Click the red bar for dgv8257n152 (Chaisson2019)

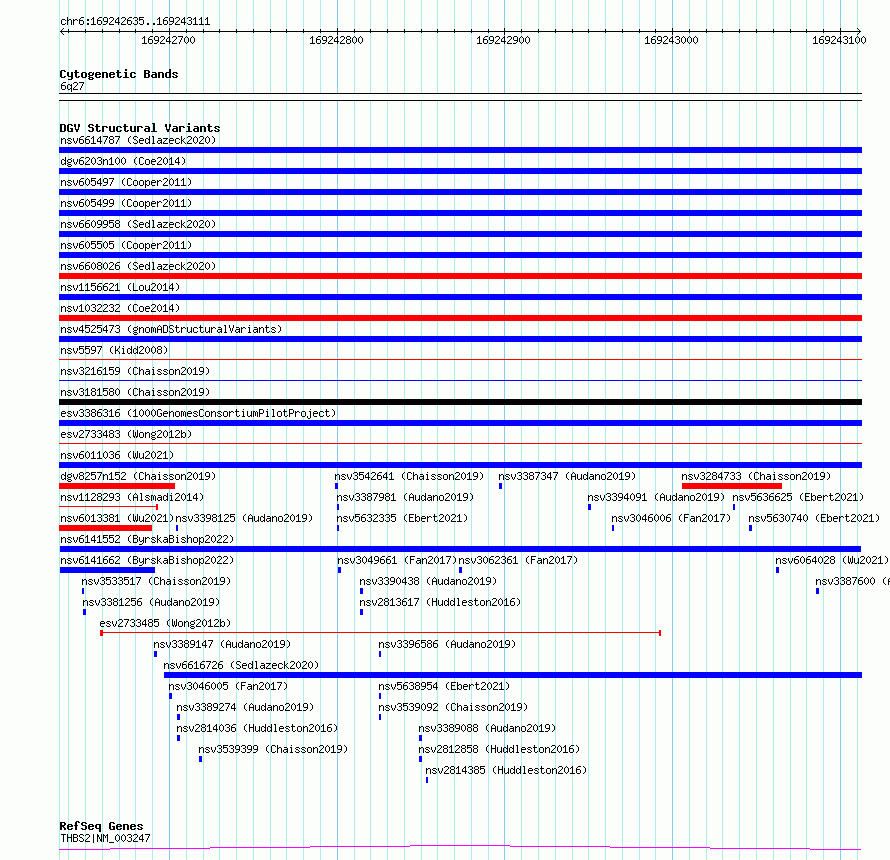point(117,486)
